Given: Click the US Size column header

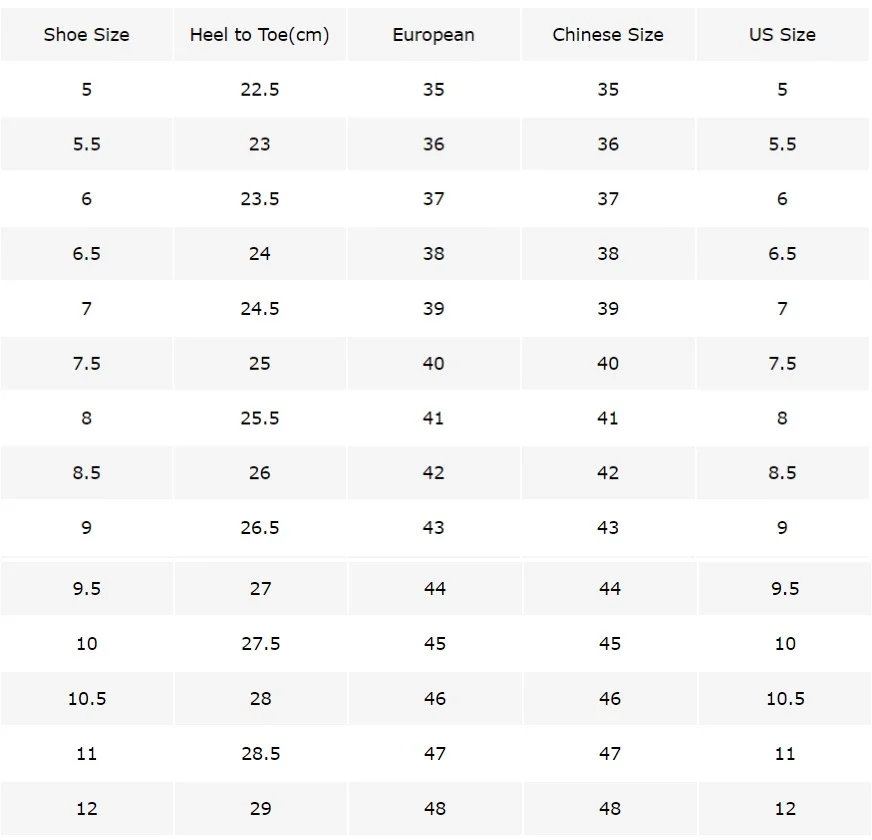Looking at the screenshot, I should 782,35.
